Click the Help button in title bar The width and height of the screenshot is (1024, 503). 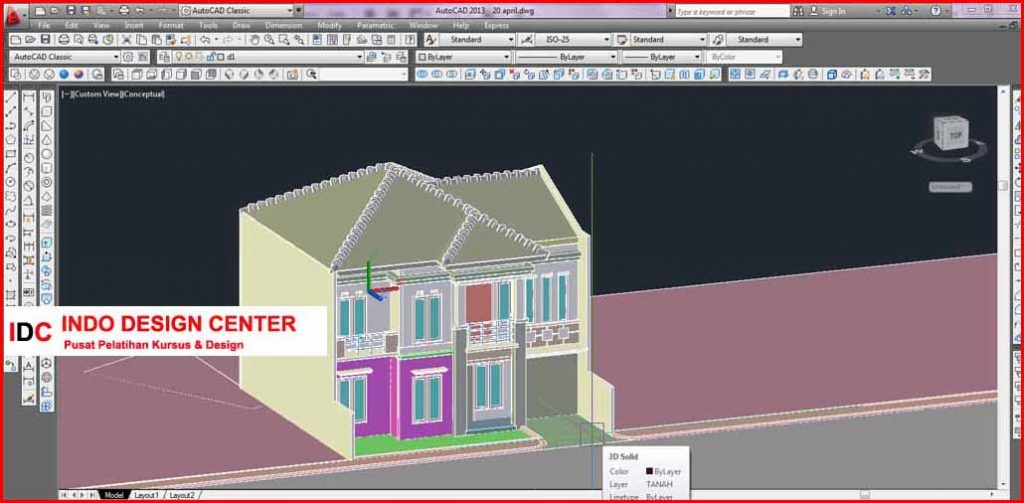click(936, 11)
